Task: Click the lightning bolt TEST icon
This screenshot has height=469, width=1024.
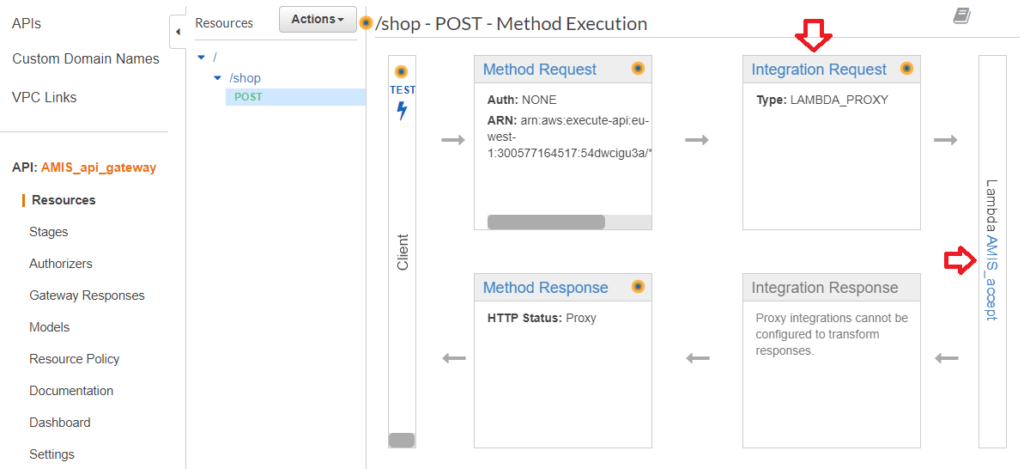Action: [402, 110]
